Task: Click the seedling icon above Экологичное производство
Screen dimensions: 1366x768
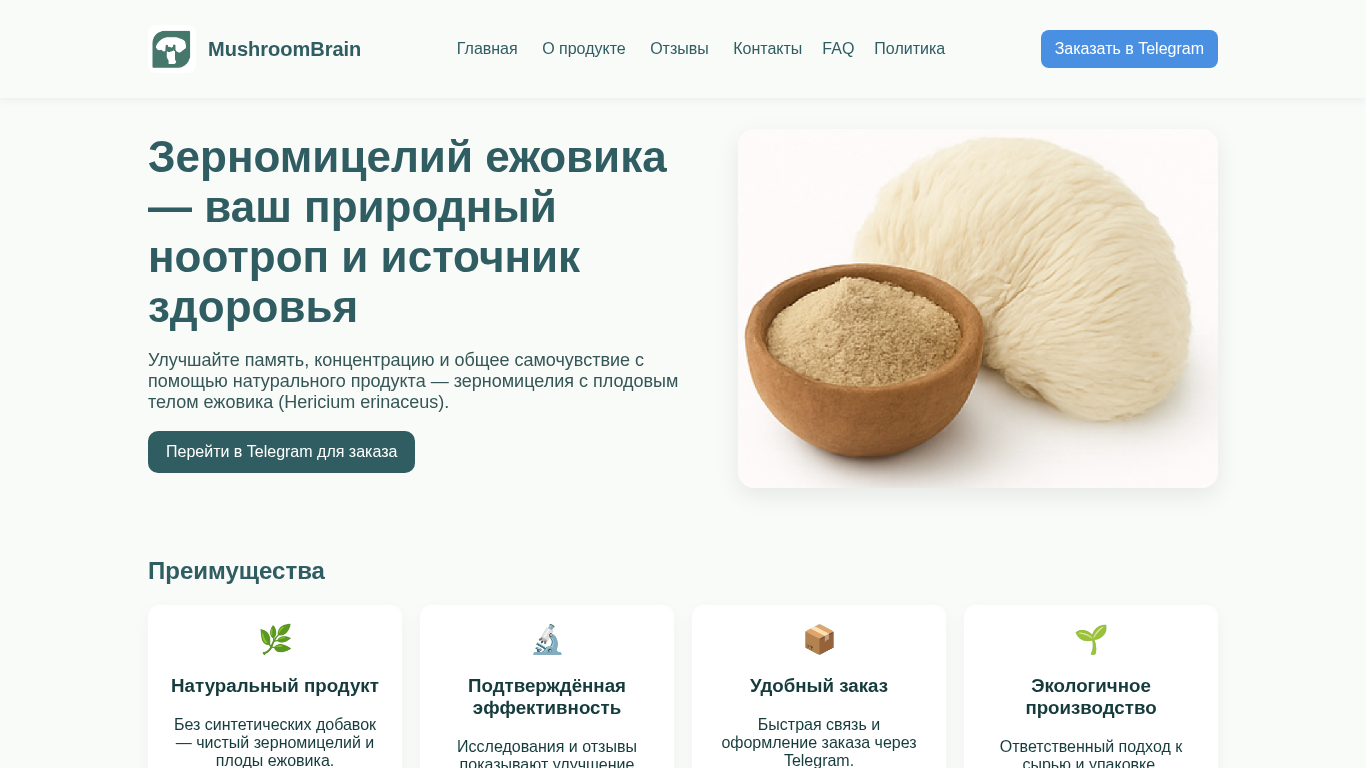Action: pos(1091,639)
